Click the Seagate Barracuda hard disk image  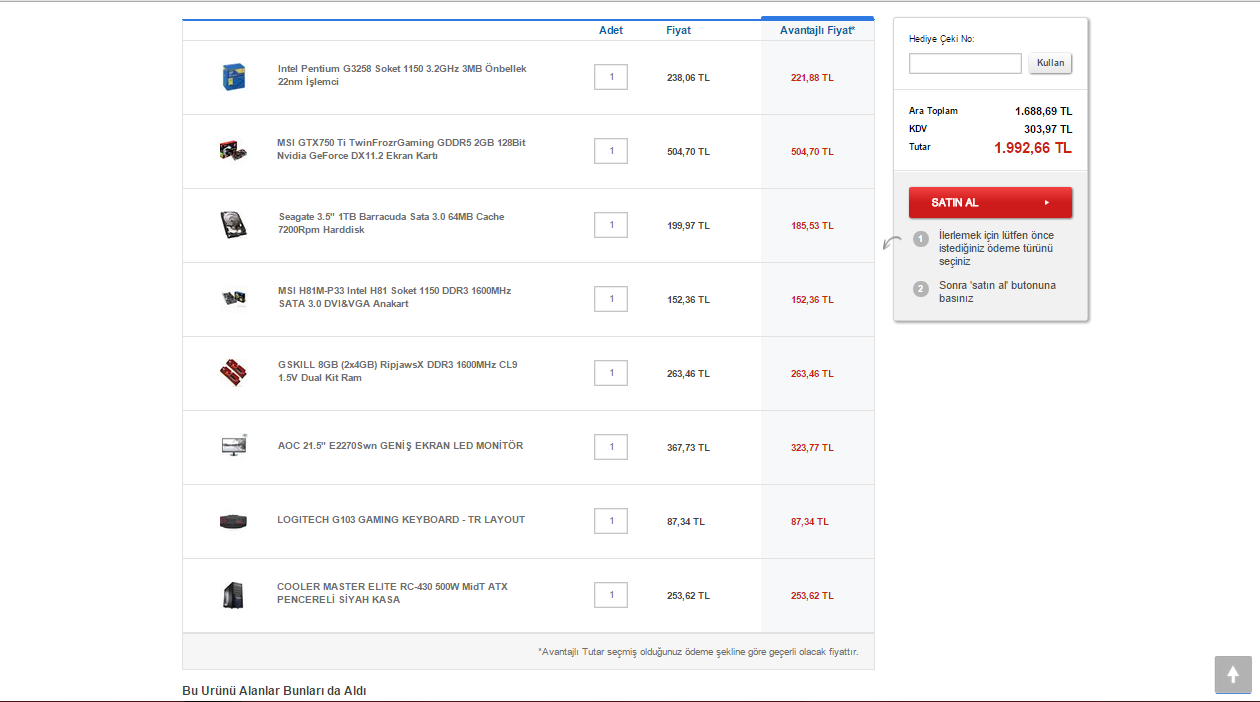click(x=233, y=224)
